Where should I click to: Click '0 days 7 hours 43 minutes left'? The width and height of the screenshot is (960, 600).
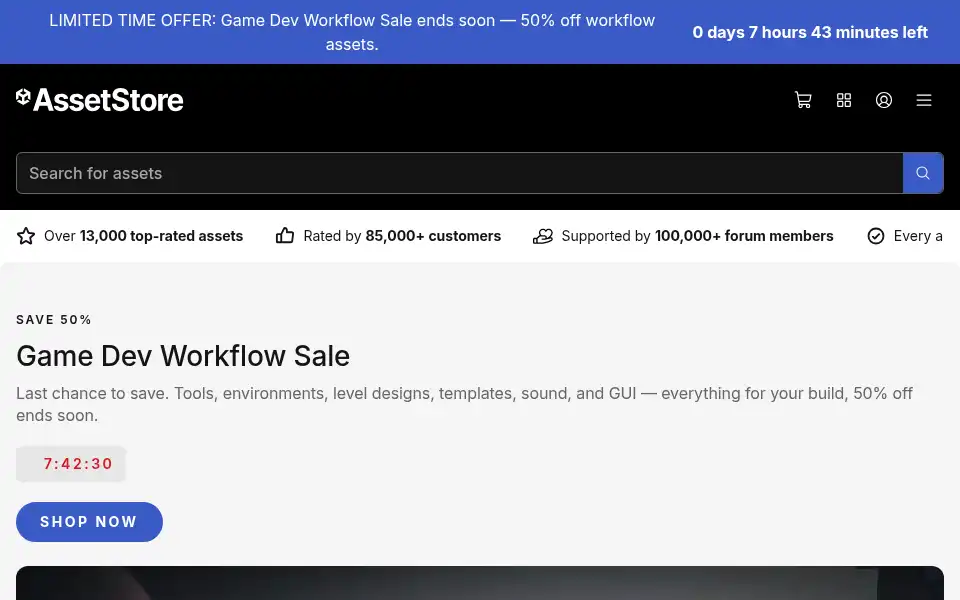coord(810,32)
